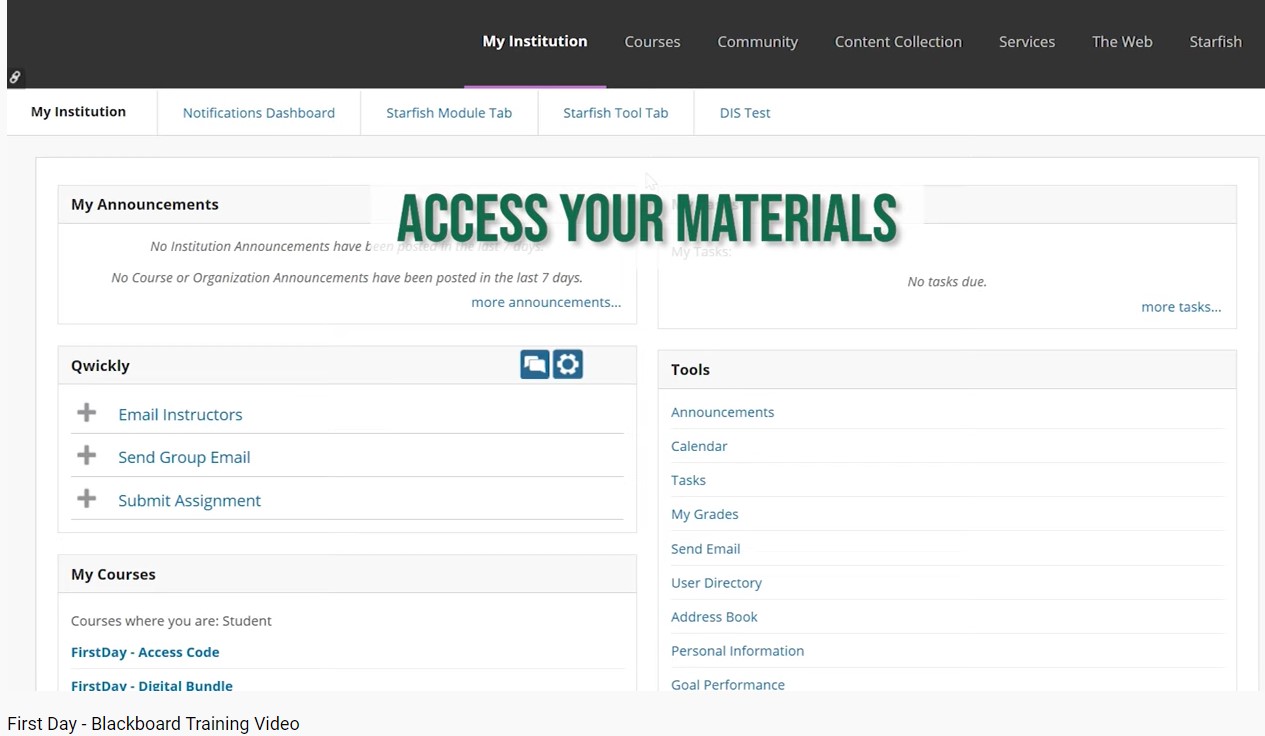Open Qwickly settings gear icon
The image size is (1265, 736).
(x=568, y=364)
